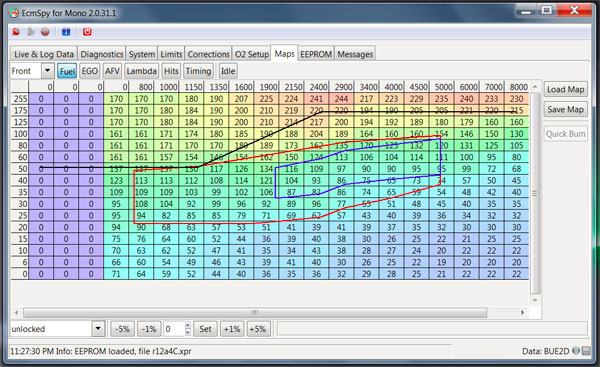This screenshot has width=600, height=367.
Task: Open the System tab
Action: [x=142, y=54]
